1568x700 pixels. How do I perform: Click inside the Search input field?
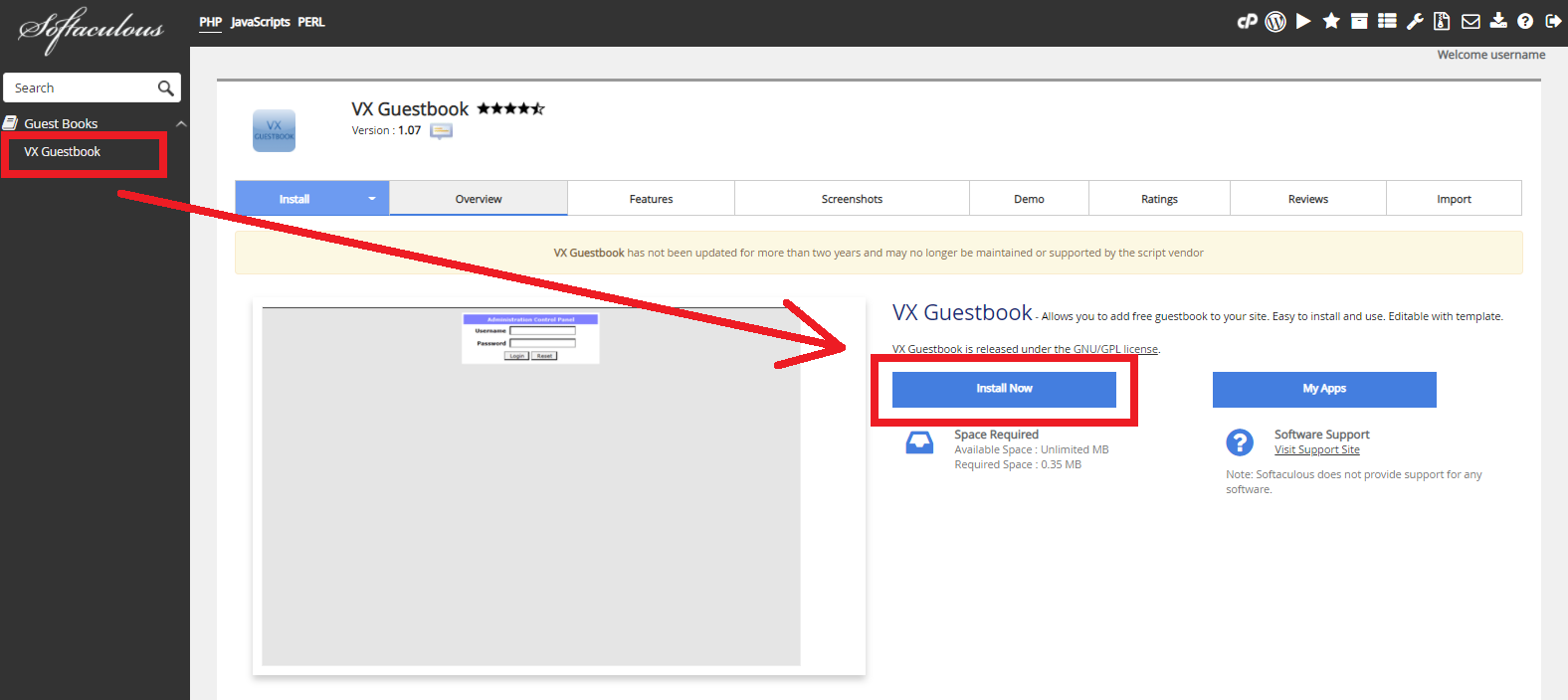(x=82, y=88)
